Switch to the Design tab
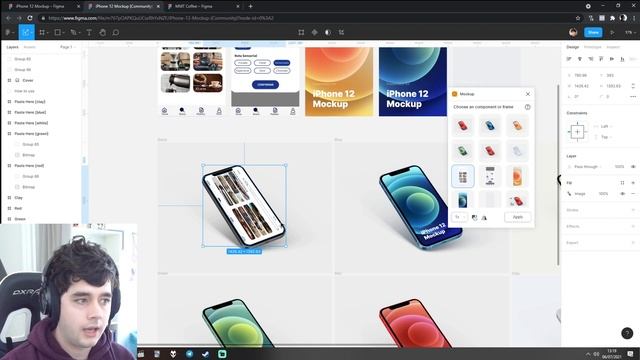This screenshot has height=360, width=640. tap(573, 47)
